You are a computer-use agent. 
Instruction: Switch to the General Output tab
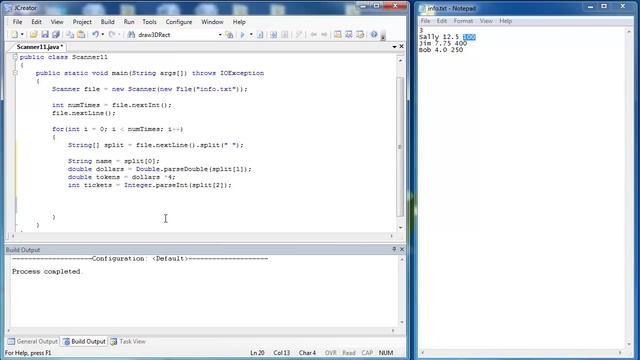[33, 341]
